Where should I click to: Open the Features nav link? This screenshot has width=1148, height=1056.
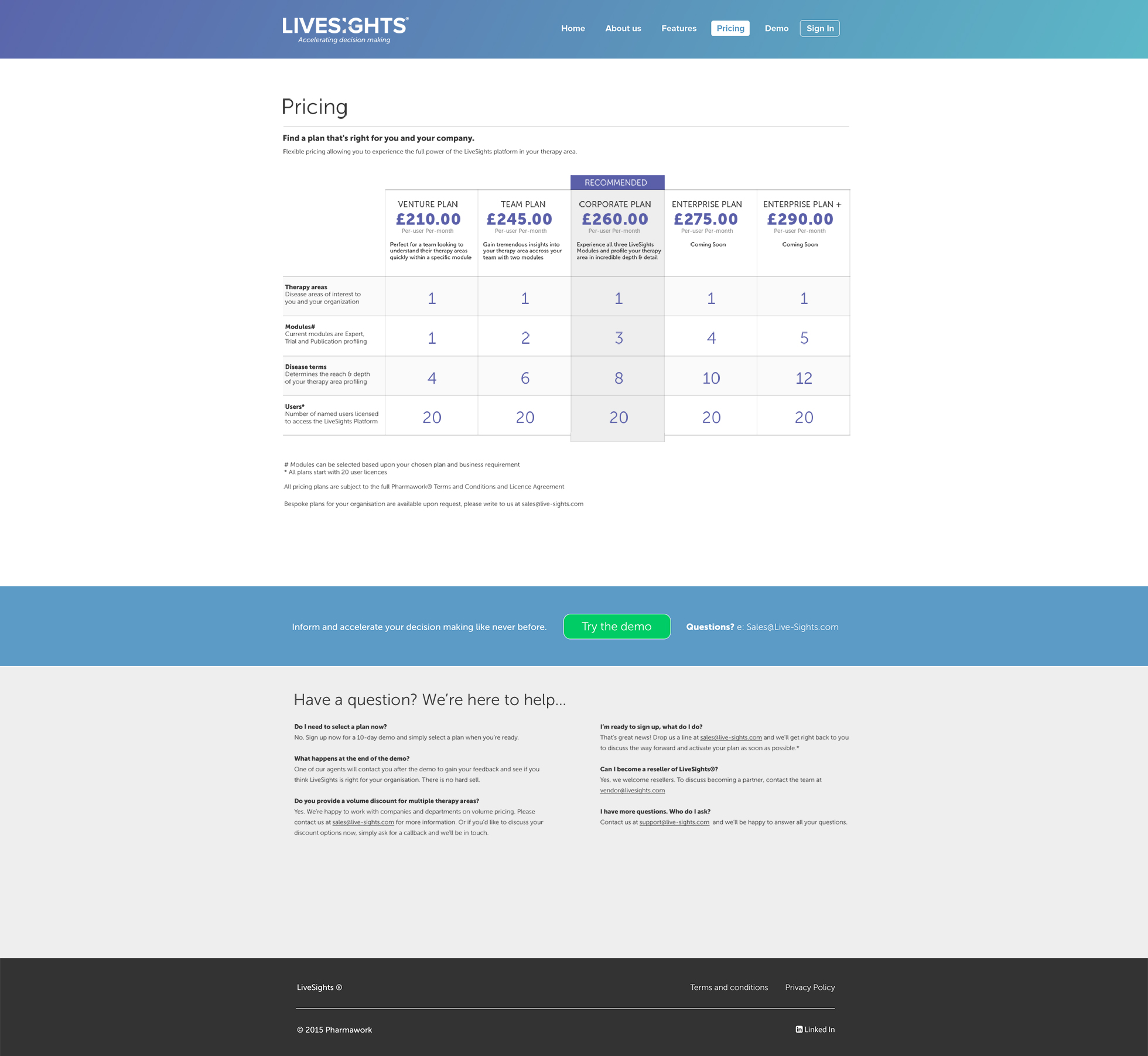(678, 28)
